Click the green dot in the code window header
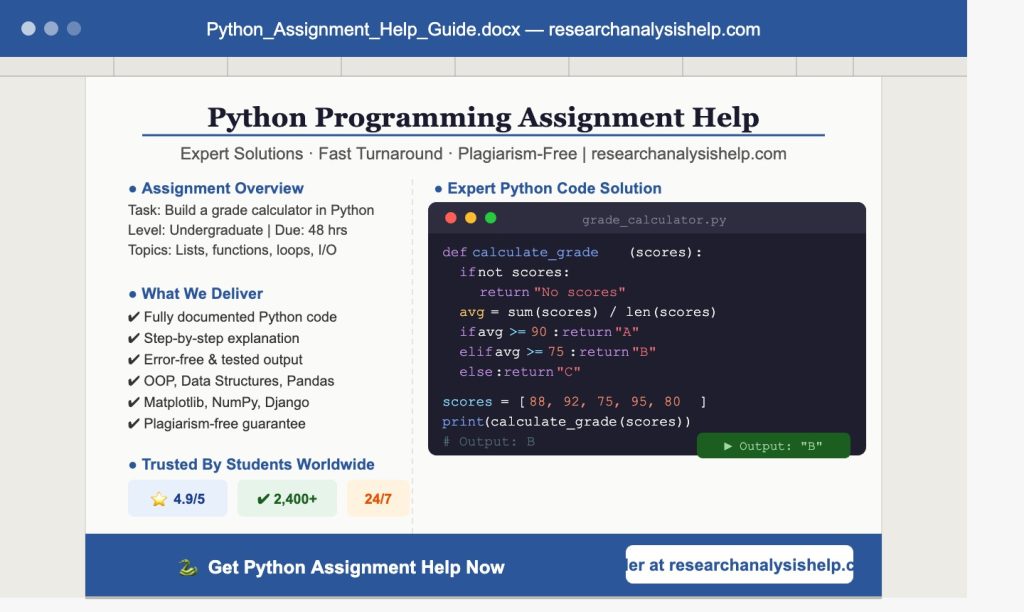Image resolution: width=1024 pixels, height=612 pixels. (x=490, y=218)
